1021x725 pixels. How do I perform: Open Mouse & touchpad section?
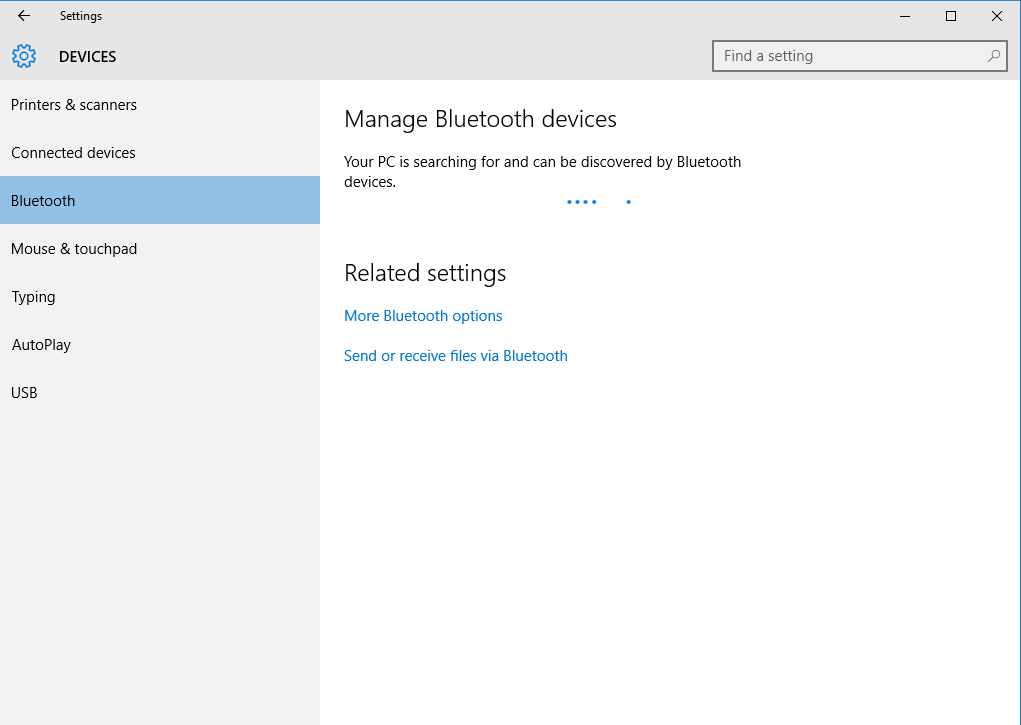coord(160,248)
